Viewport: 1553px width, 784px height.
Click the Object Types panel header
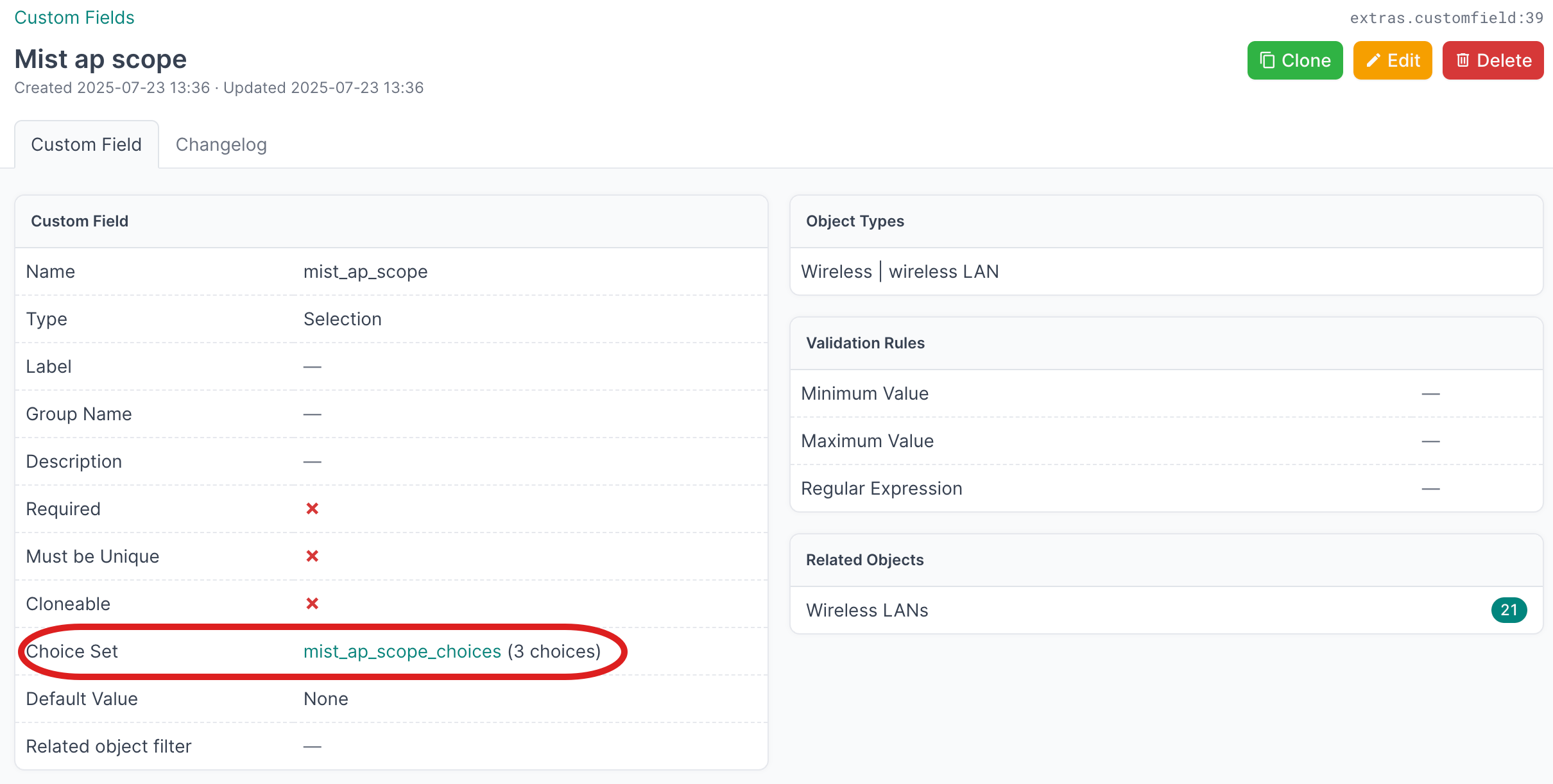pos(855,221)
